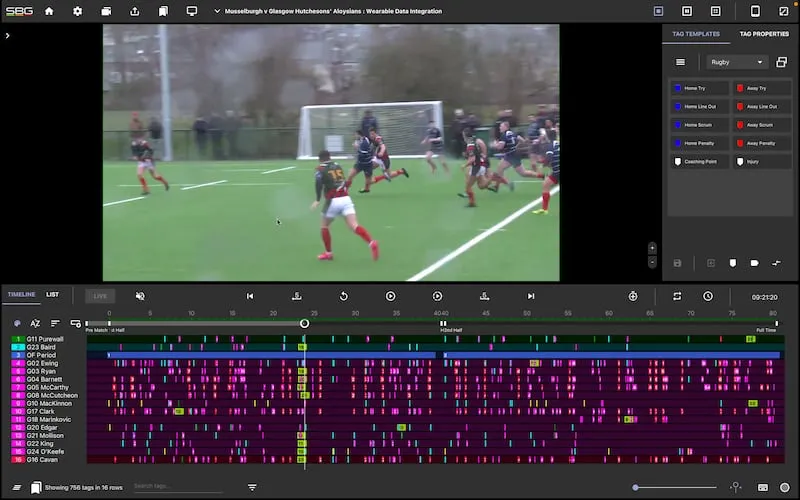Skip to the start of the timeline
Image resolution: width=800 pixels, height=500 pixels.
pos(250,296)
